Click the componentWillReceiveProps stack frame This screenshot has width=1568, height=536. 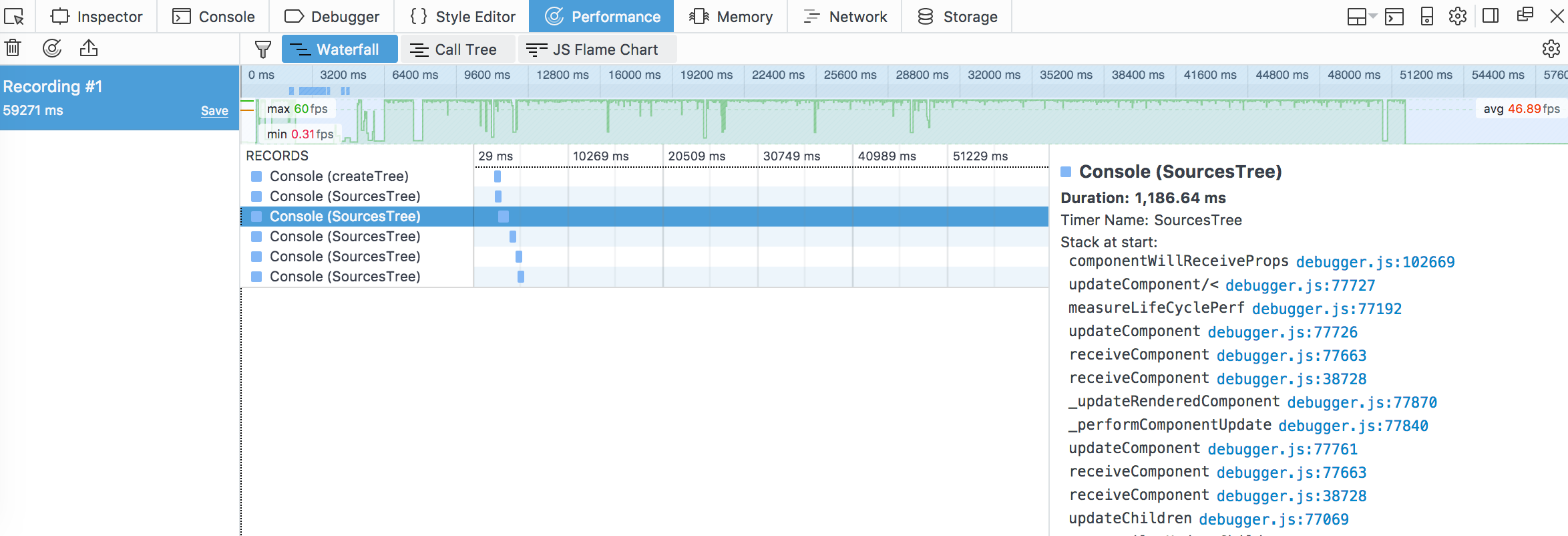click(x=1179, y=261)
